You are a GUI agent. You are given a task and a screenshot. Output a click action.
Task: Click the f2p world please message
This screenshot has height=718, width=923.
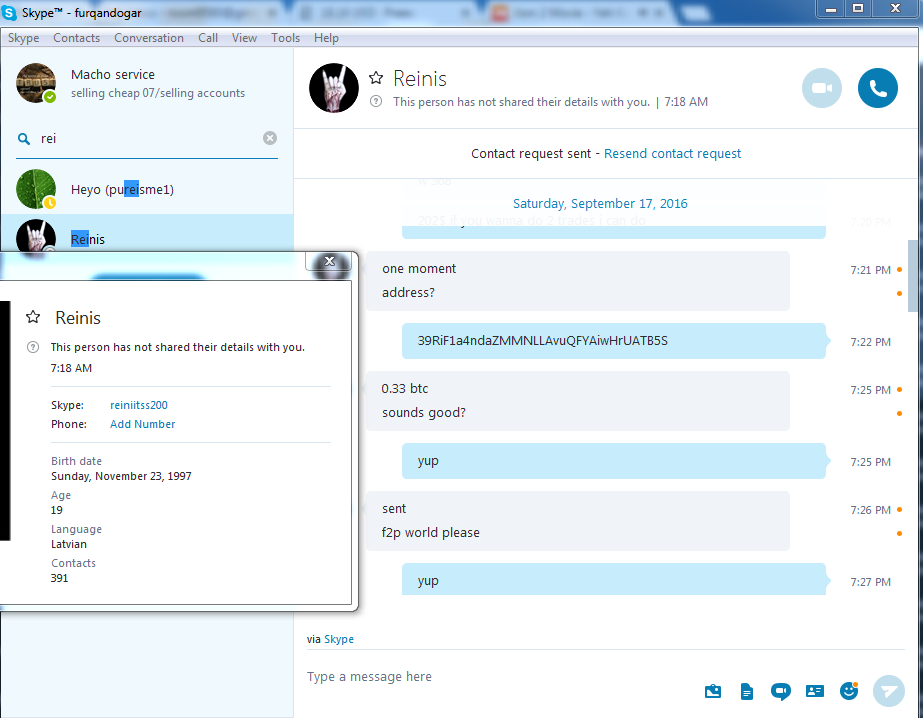tap(431, 533)
